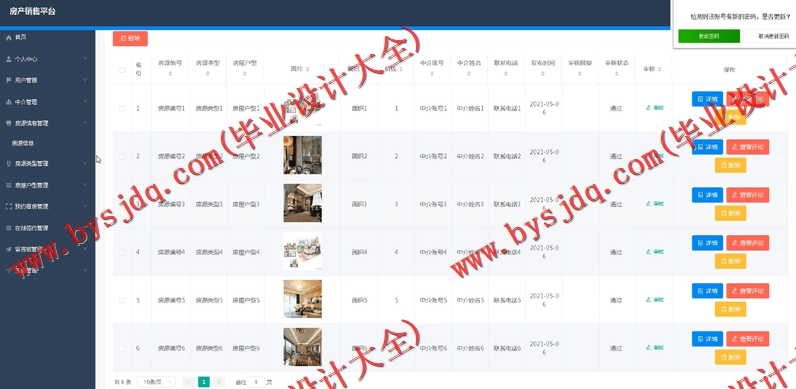The height and width of the screenshot is (389, 796).
Task: Sort by 房屋户型 using its sort arrows
Action: coord(245,74)
